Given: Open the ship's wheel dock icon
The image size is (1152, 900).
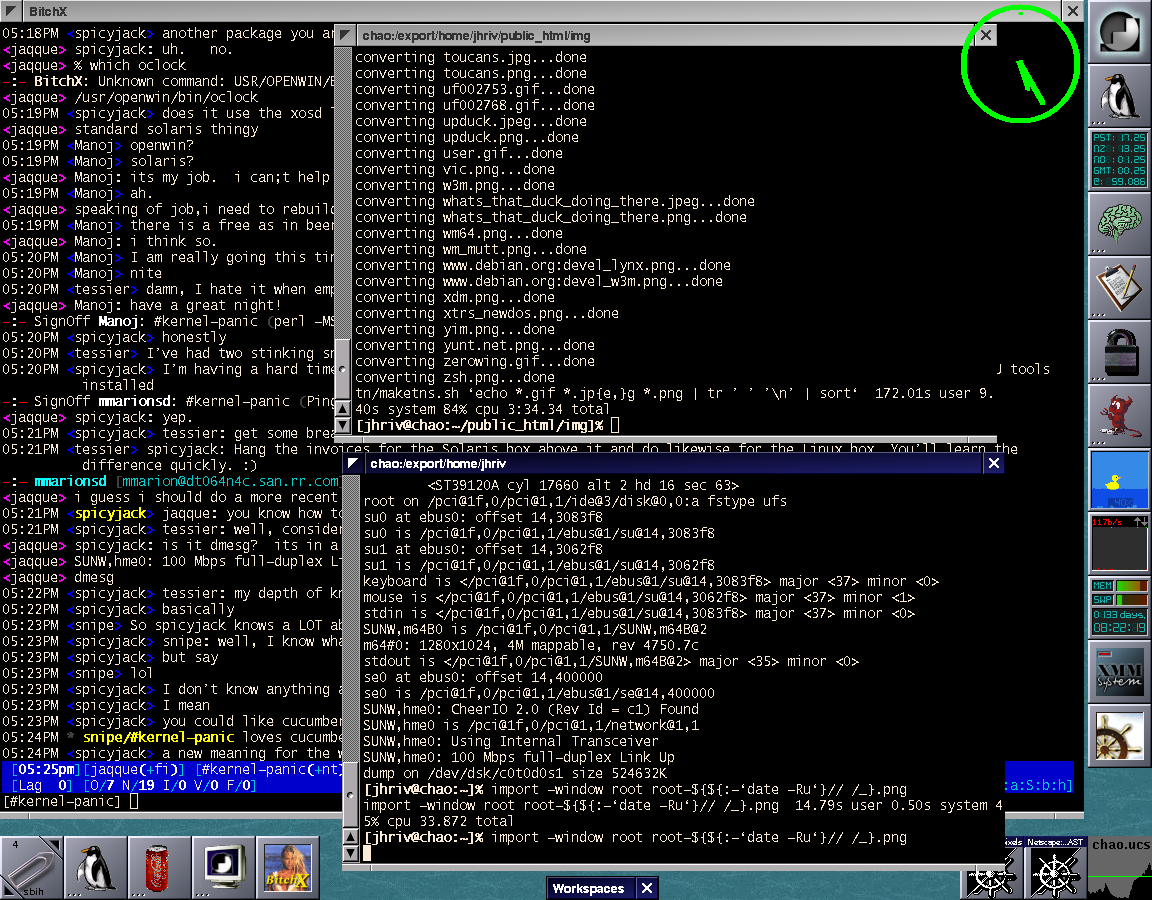Looking at the screenshot, I should [1119, 735].
